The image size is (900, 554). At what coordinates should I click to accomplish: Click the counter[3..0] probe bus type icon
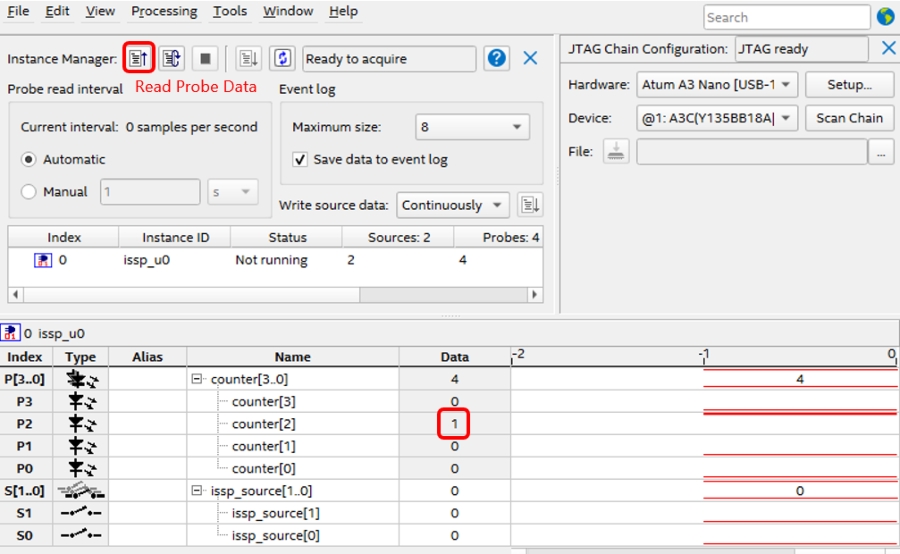tap(80, 379)
